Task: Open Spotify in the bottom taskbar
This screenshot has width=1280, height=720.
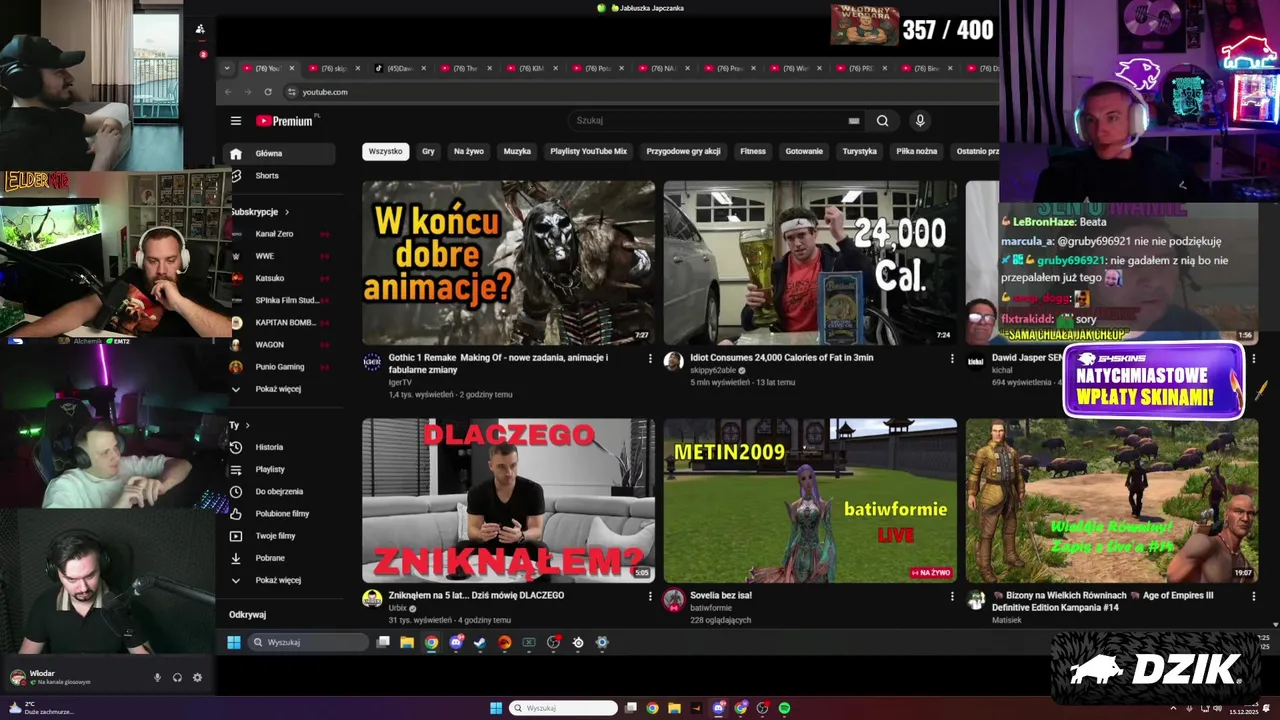Action: (785, 708)
